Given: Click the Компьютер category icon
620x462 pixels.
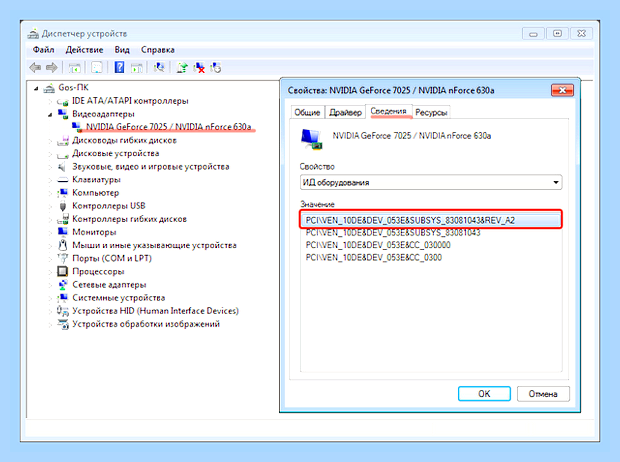Looking at the screenshot, I should click(62, 193).
